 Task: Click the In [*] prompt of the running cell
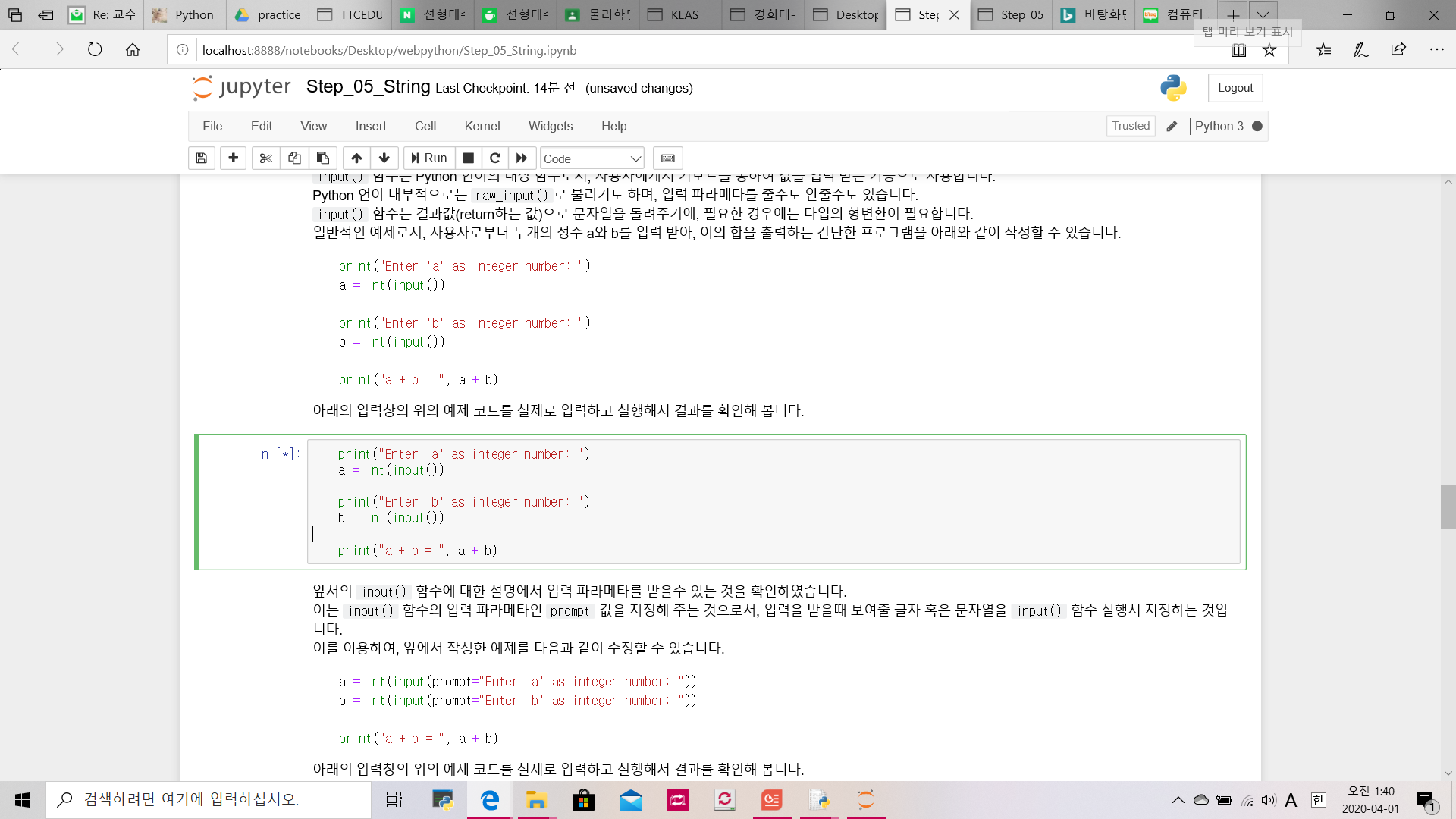(278, 454)
